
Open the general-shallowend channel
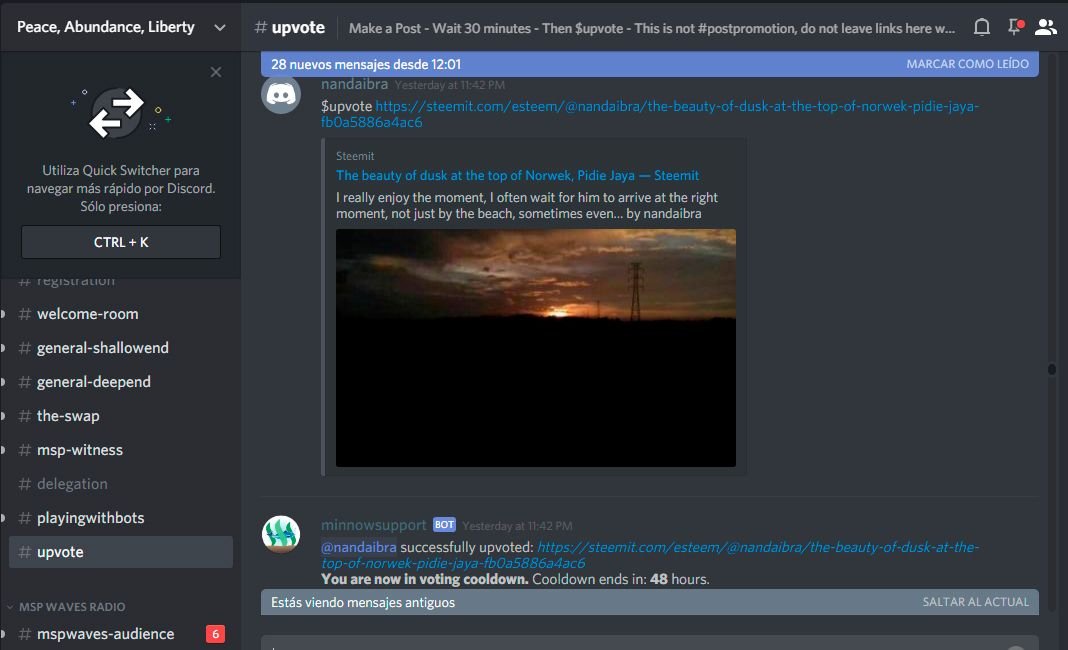[x=121, y=348]
